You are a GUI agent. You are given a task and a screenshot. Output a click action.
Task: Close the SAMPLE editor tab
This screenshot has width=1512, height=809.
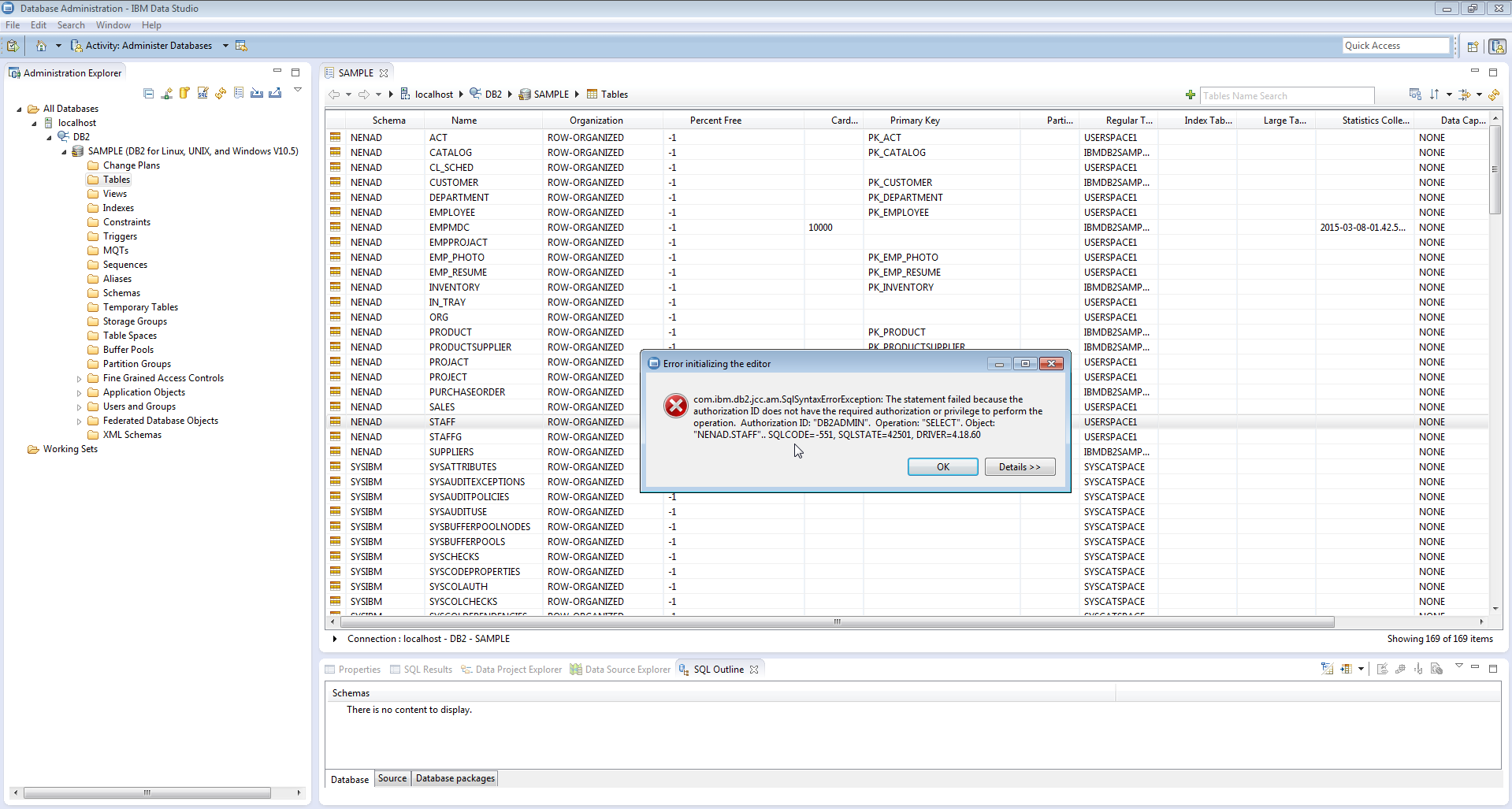pyautogui.click(x=384, y=73)
